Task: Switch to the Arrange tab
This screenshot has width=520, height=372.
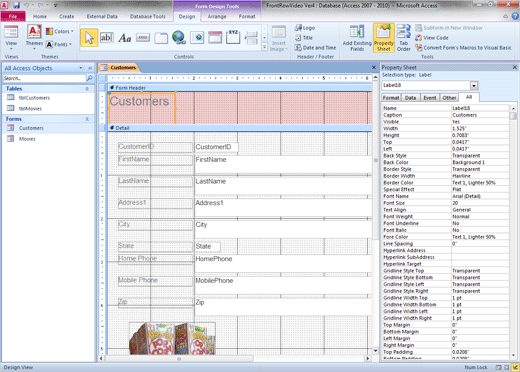Action: click(217, 16)
